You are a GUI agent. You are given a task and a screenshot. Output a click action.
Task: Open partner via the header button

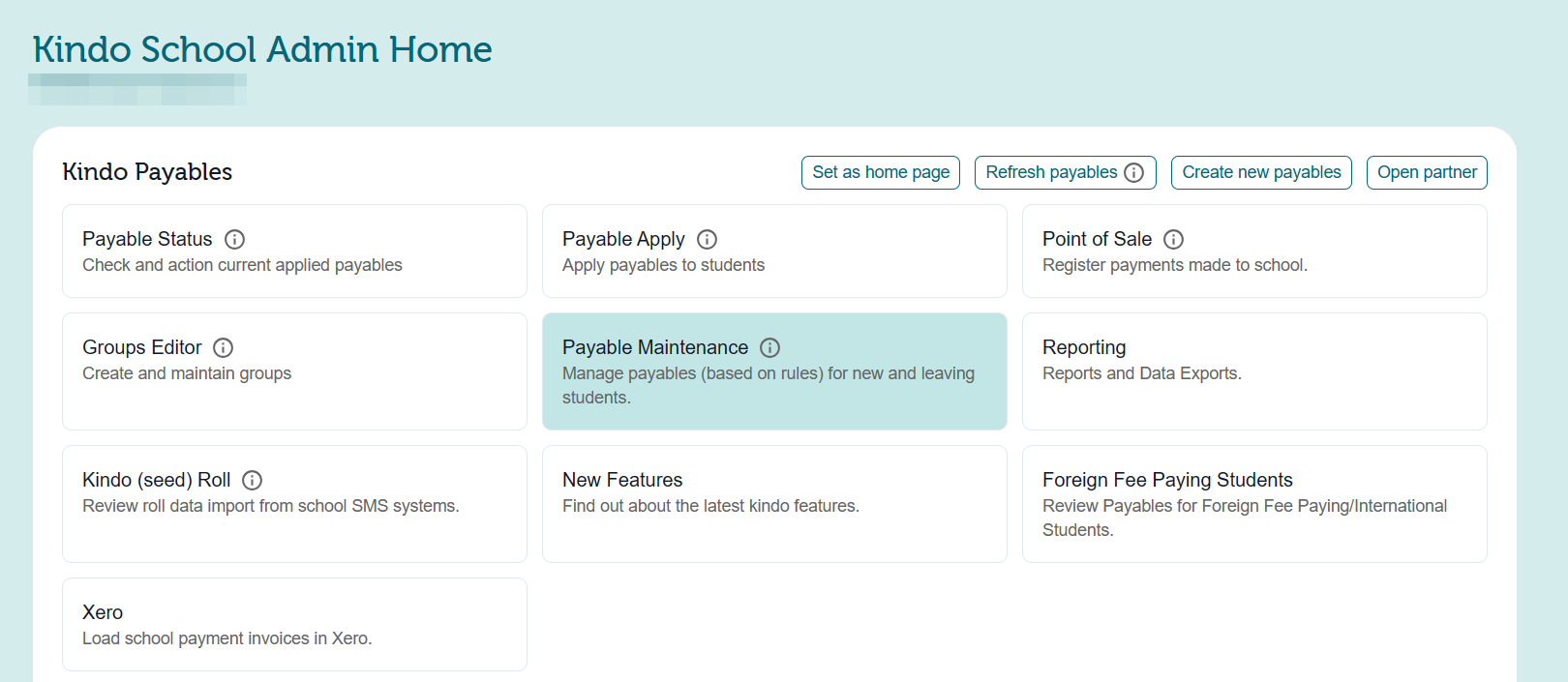point(1427,172)
